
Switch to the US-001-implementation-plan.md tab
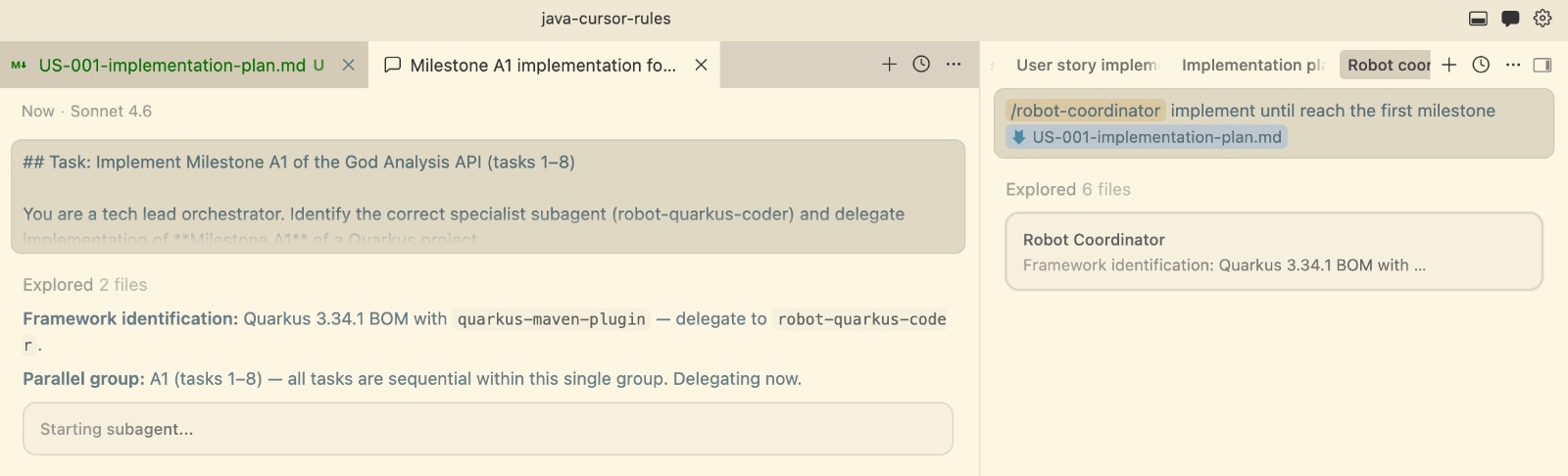tap(171, 66)
